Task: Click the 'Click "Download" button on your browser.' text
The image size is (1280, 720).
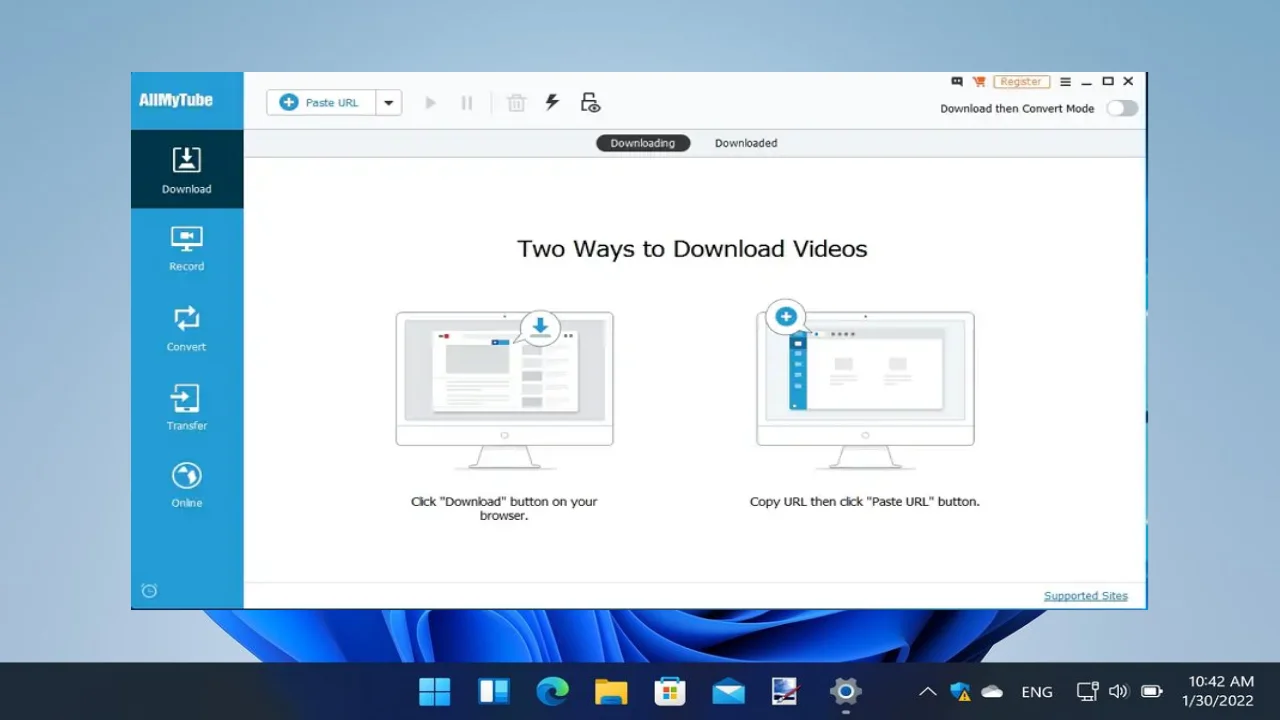Action: pyautogui.click(x=504, y=509)
